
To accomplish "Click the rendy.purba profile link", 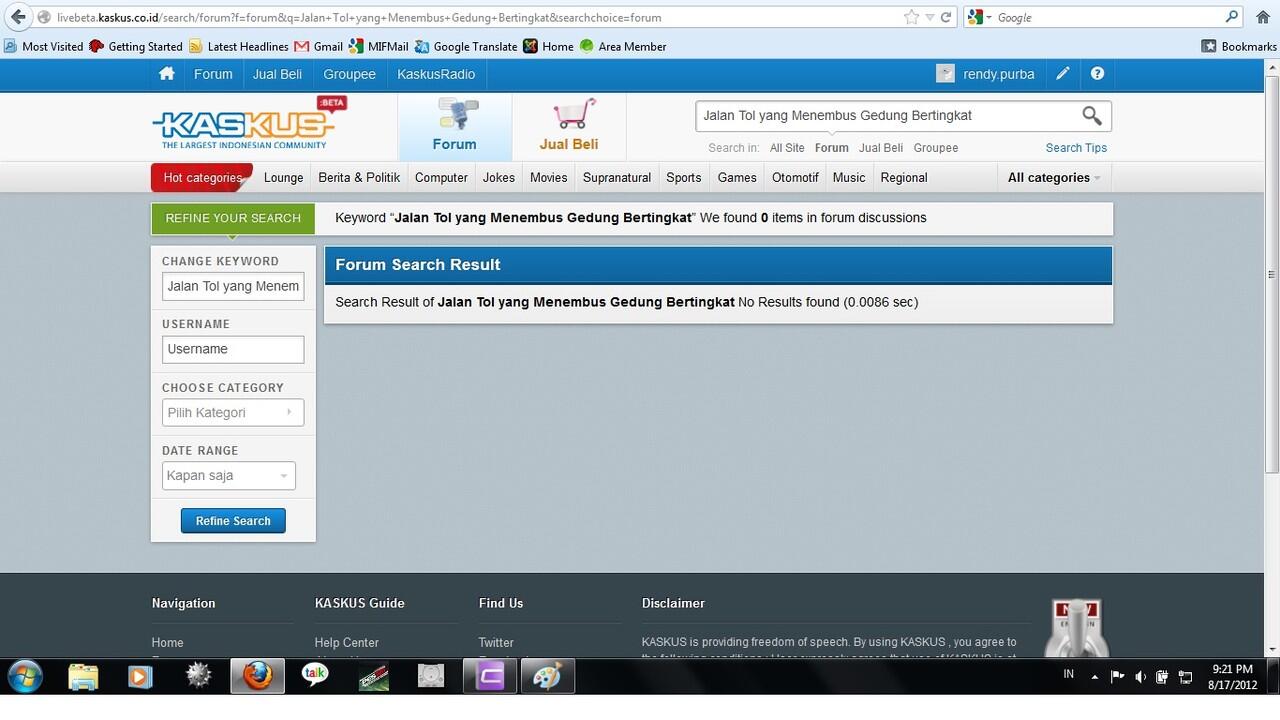I will [998, 74].
